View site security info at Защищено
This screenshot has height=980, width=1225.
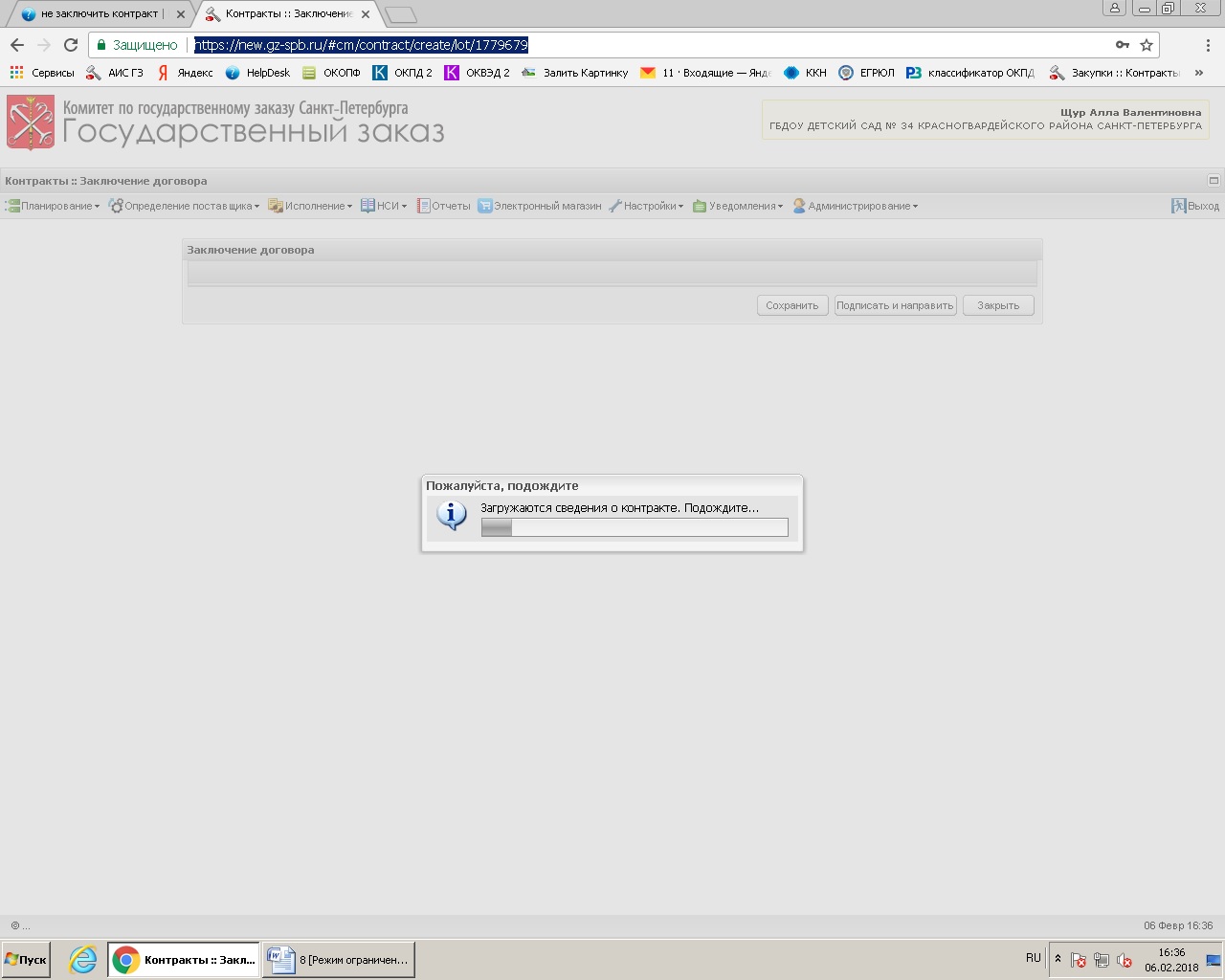[x=137, y=45]
